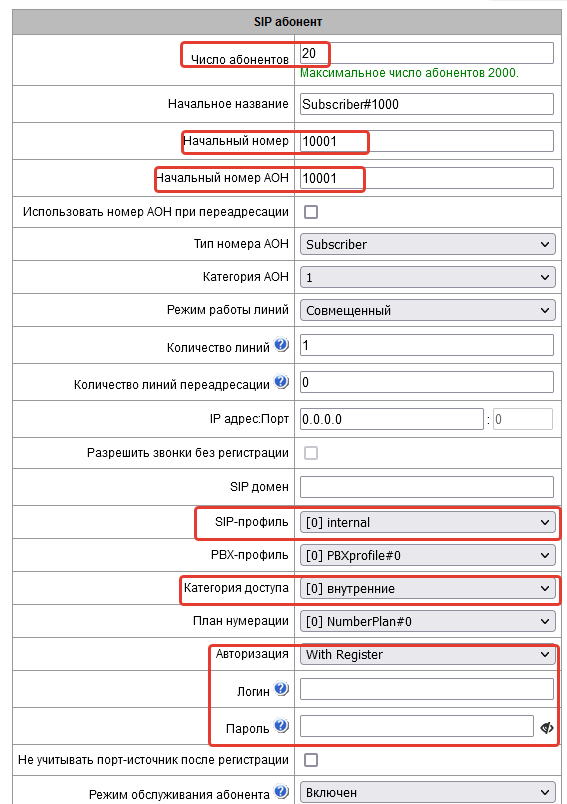The height and width of the screenshot is (804, 567).
Task: Click the SIP домен text field
Action: 427,487
